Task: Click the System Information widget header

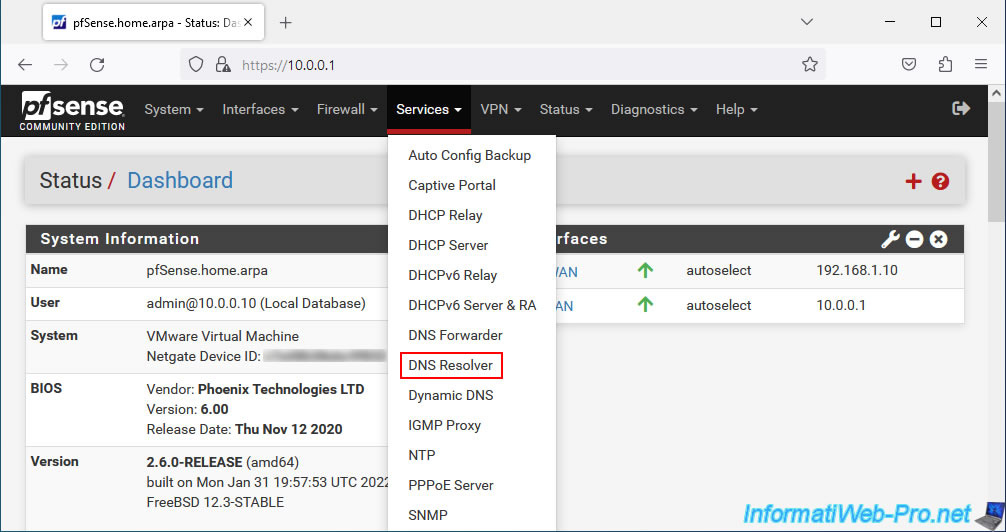Action: pos(207,239)
